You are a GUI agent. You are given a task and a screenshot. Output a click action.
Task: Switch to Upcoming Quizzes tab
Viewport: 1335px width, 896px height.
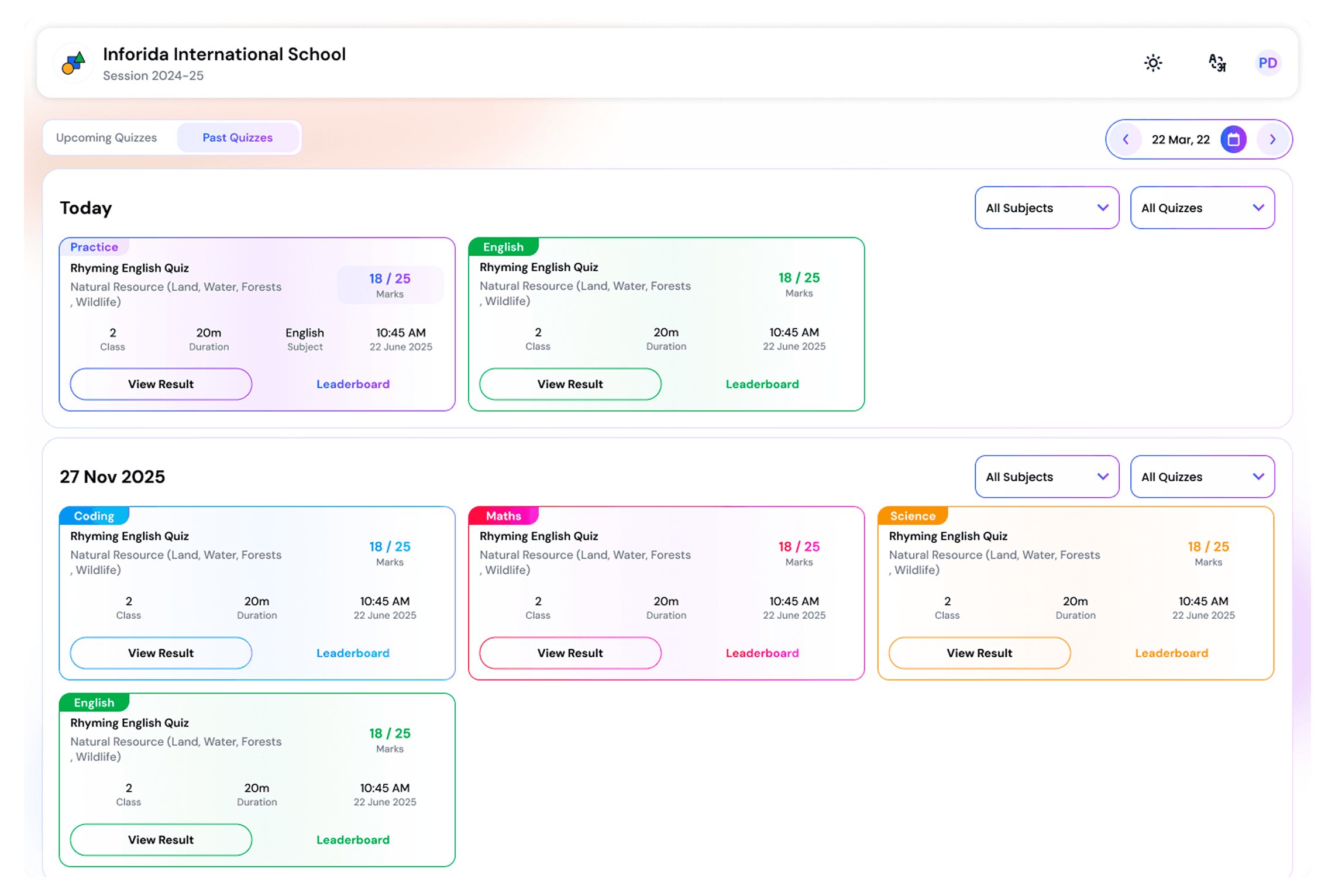[x=106, y=138]
